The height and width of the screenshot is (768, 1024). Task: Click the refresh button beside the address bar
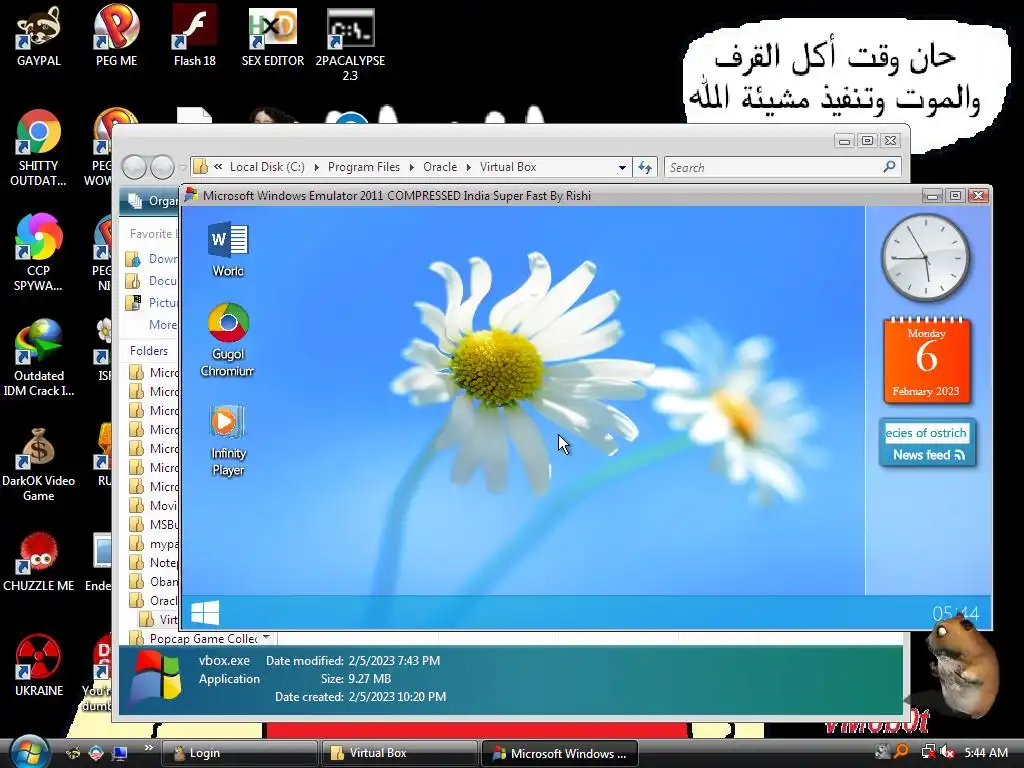point(645,167)
